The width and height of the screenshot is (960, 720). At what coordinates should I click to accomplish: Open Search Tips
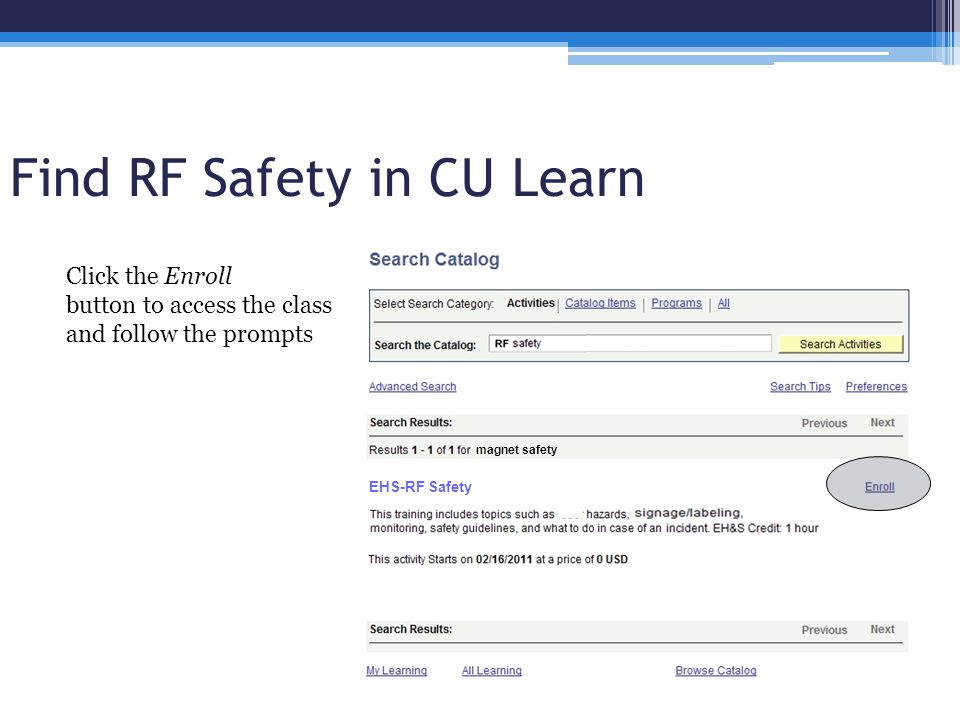pyautogui.click(x=800, y=387)
